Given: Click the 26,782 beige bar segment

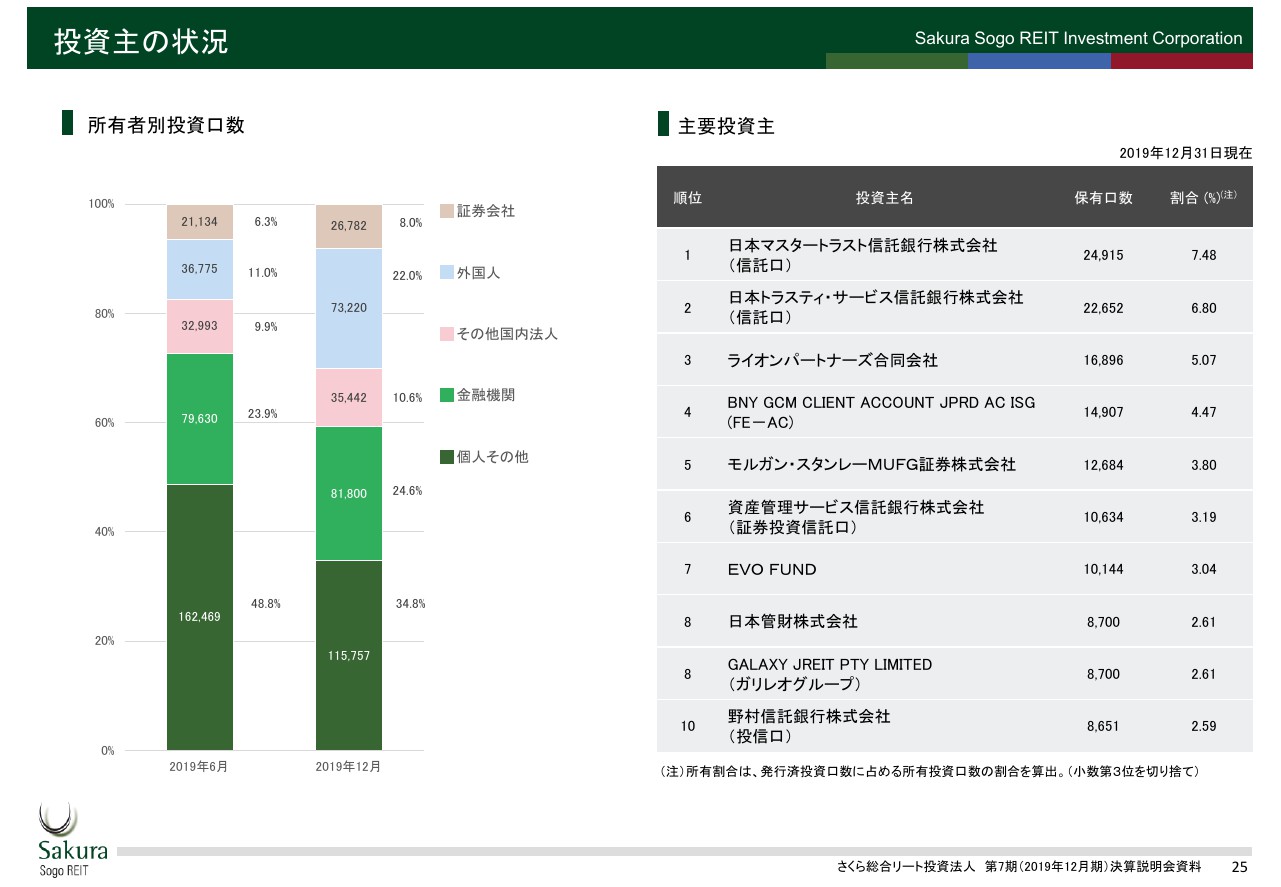Looking at the screenshot, I should 349,227.
